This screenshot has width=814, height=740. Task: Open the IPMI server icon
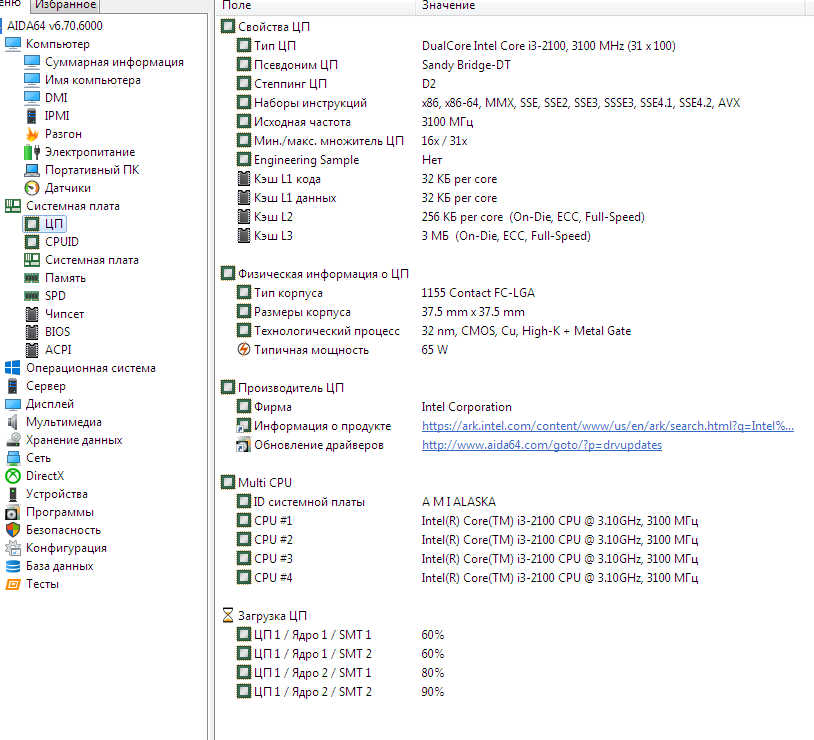(32, 116)
